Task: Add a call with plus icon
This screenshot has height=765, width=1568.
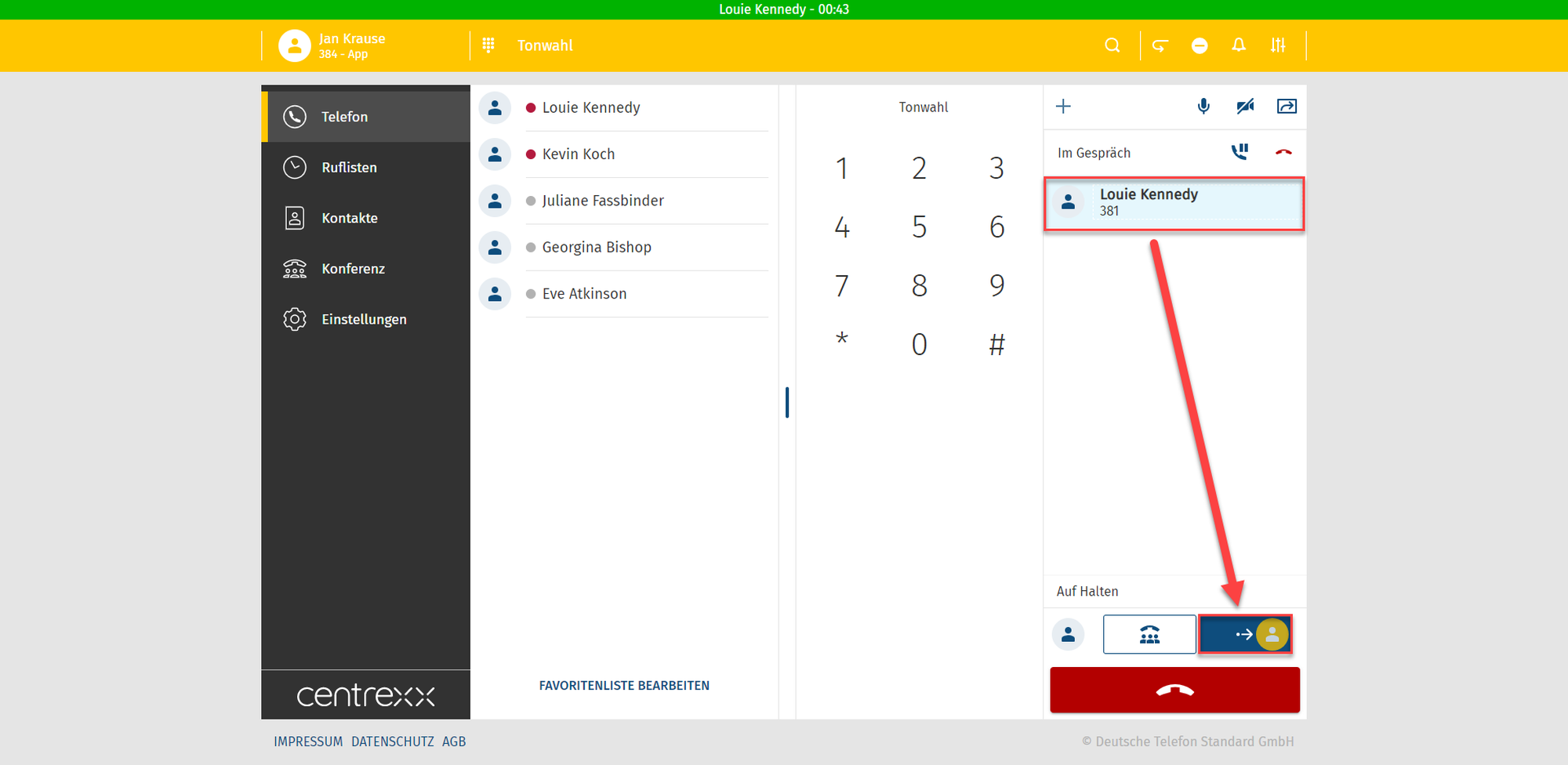Action: coord(1063,107)
